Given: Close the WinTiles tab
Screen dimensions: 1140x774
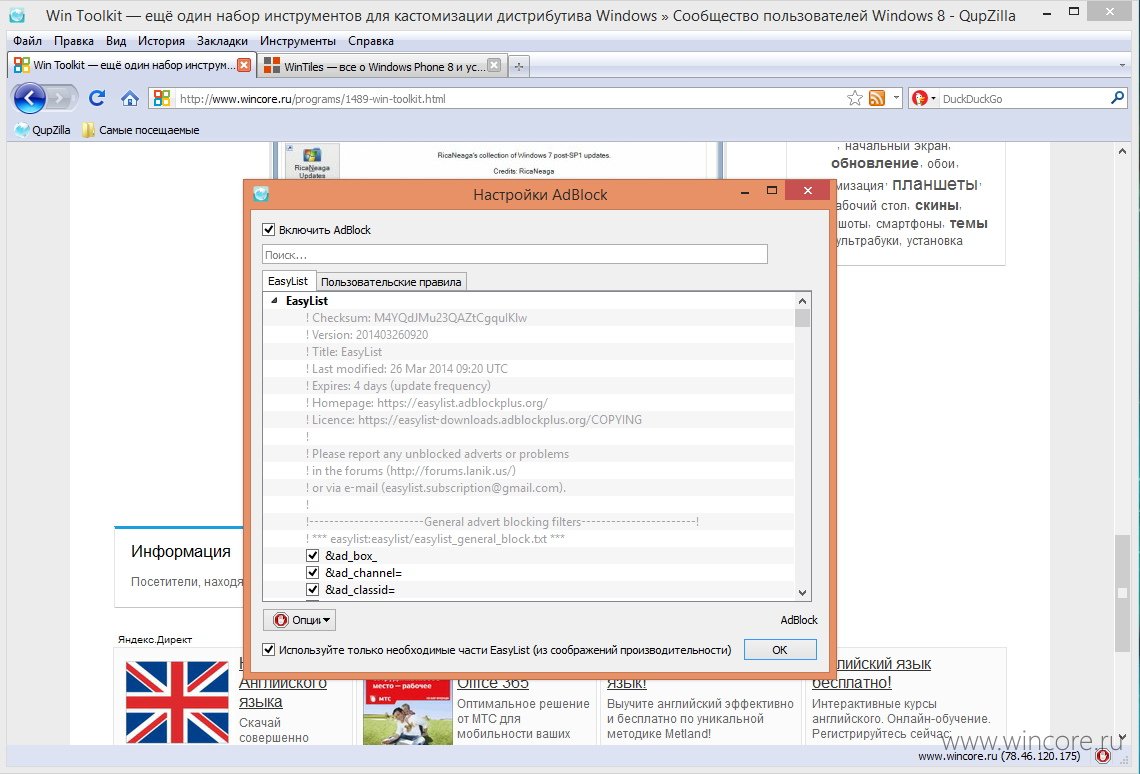Looking at the screenshot, I should pyautogui.click(x=494, y=65).
